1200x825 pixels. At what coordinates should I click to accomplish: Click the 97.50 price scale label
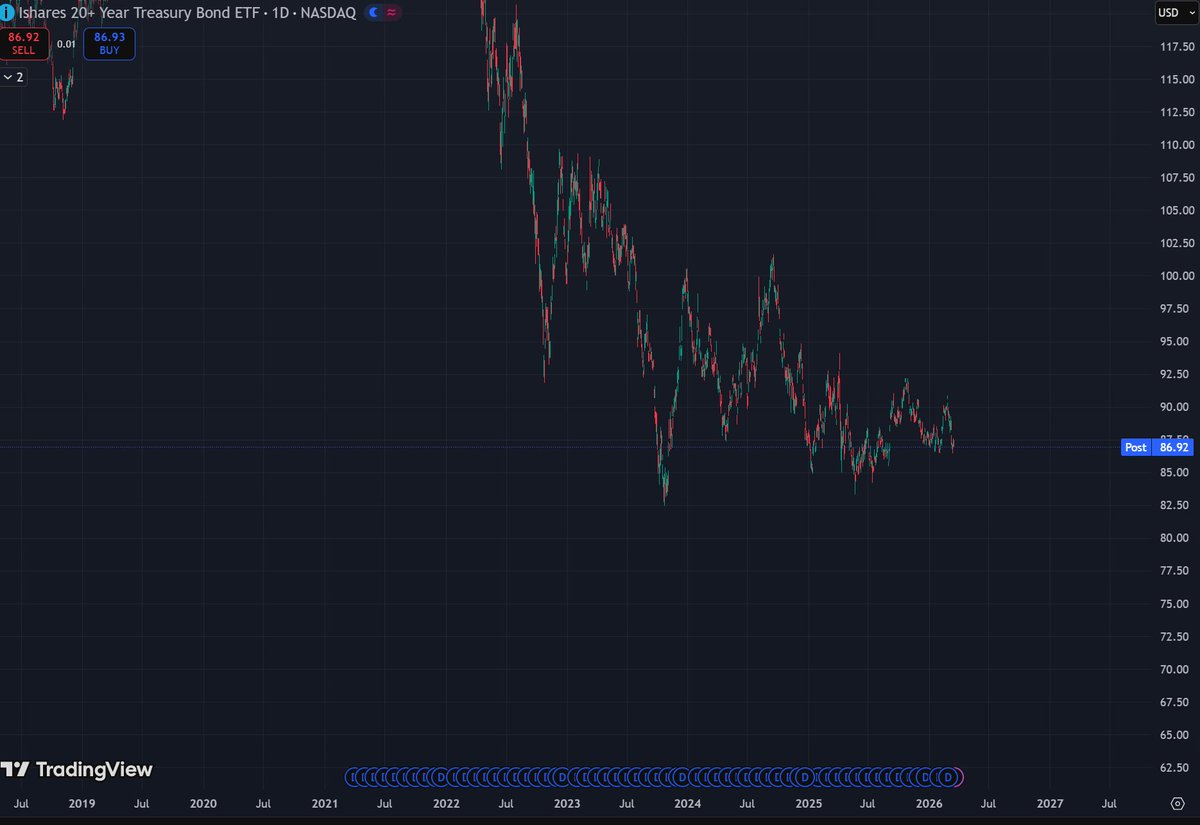(x=1176, y=308)
